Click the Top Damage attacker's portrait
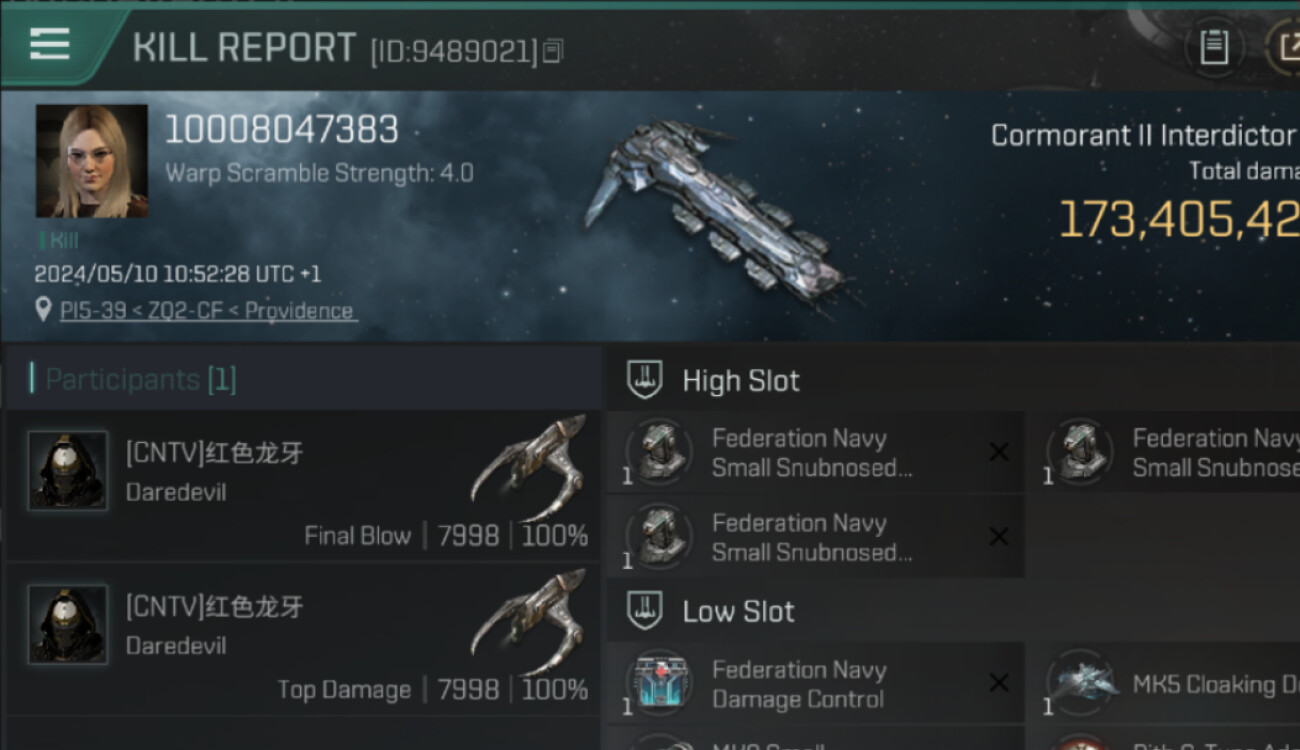 pos(68,625)
